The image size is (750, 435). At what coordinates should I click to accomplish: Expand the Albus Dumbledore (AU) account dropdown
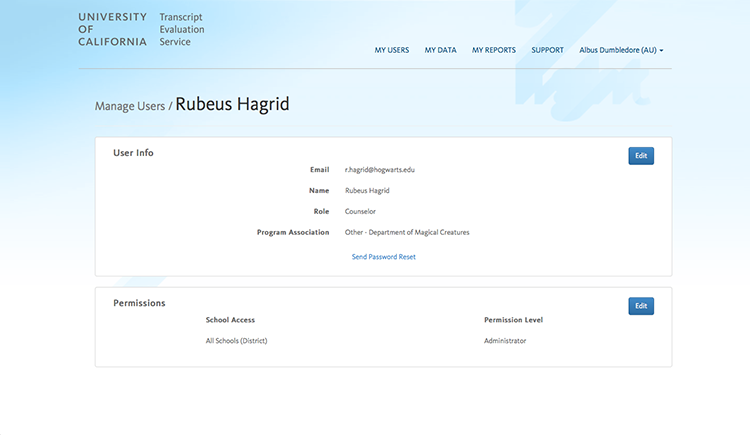[621, 50]
